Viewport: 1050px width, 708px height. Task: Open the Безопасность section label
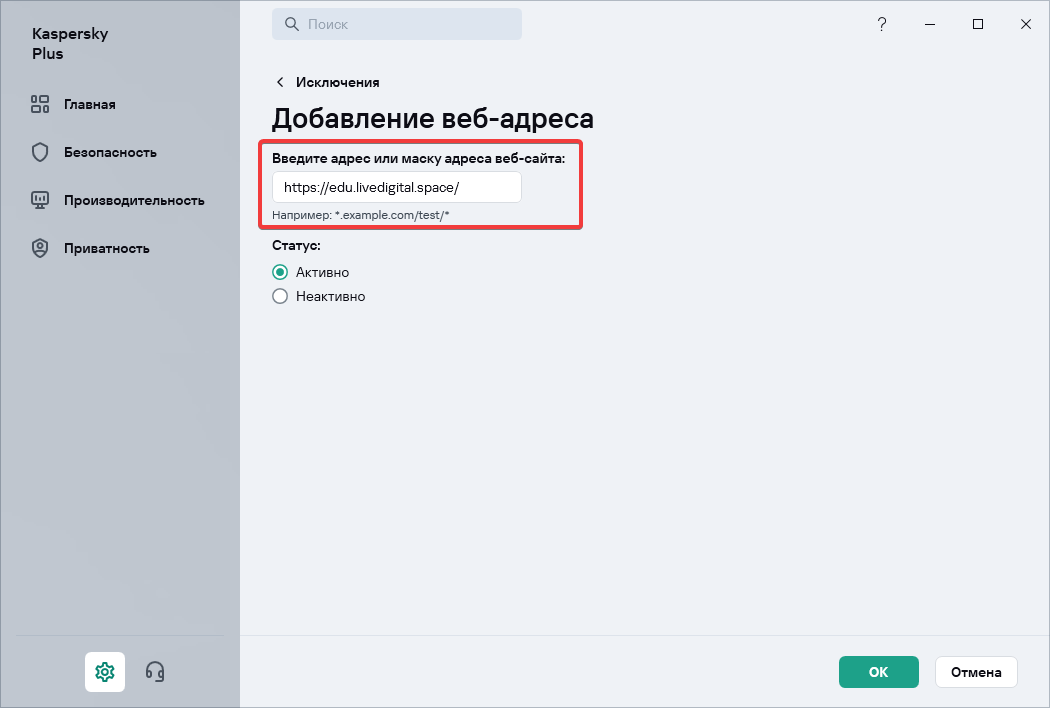point(110,153)
